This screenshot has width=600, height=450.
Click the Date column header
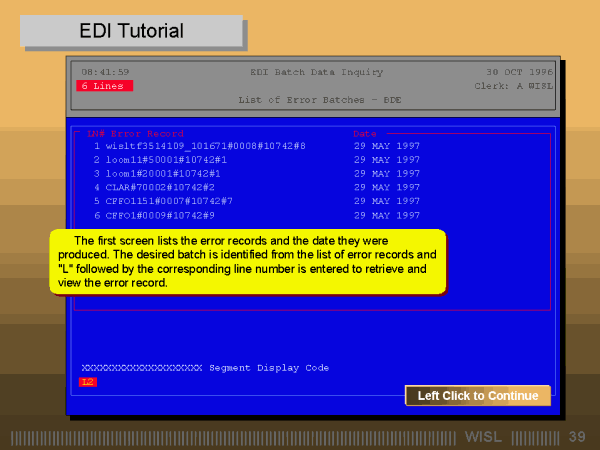pos(363,132)
